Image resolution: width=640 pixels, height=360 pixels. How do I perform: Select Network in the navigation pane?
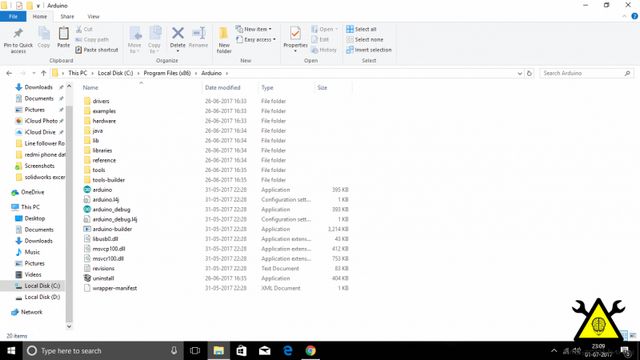click(27, 312)
